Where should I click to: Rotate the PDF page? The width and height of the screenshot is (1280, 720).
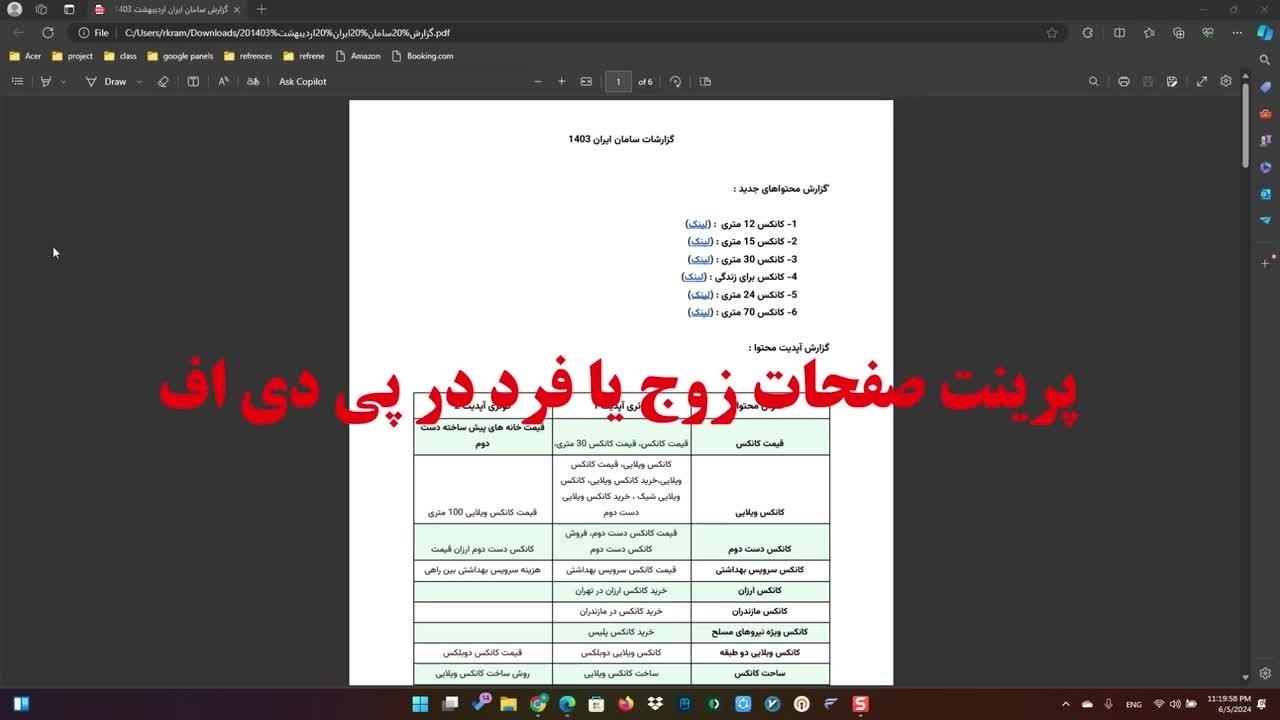[x=675, y=82]
